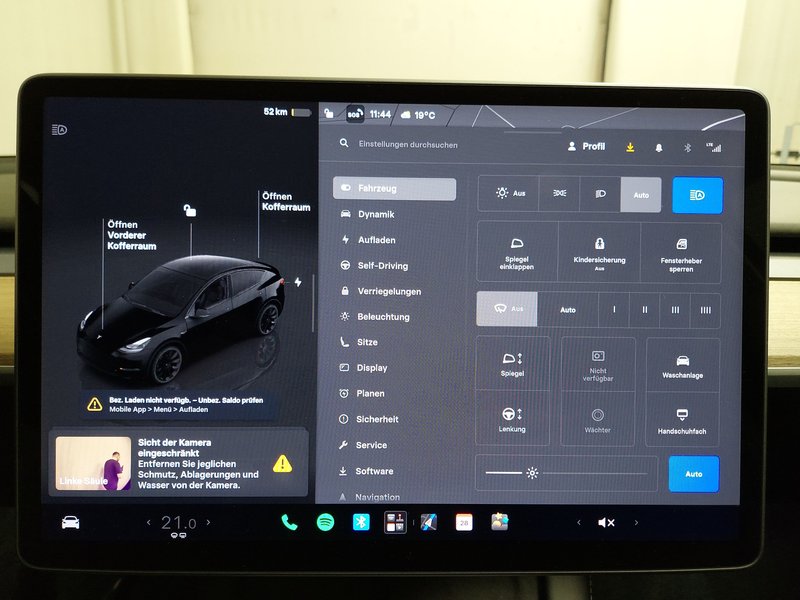The height and width of the screenshot is (600, 800).
Task: Tap the unlock padlock above the car
Action: coord(190,210)
